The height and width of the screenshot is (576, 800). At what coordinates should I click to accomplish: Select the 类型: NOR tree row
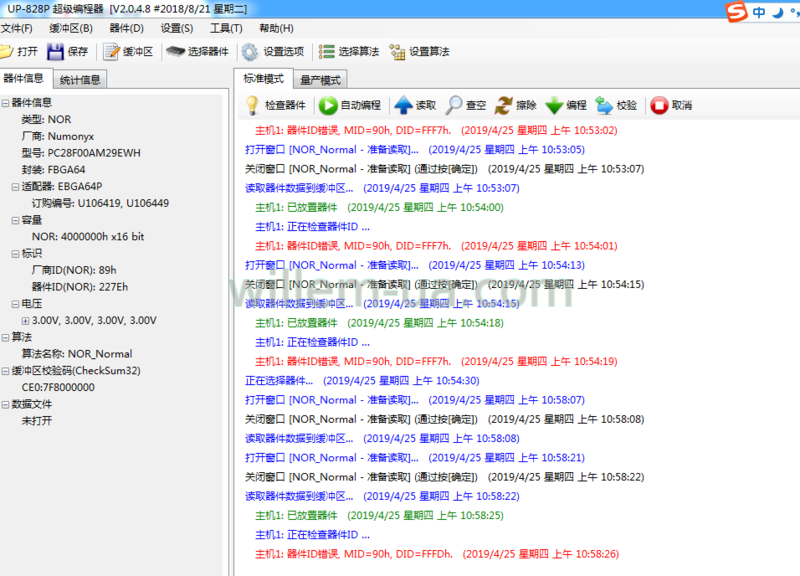click(46, 119)
